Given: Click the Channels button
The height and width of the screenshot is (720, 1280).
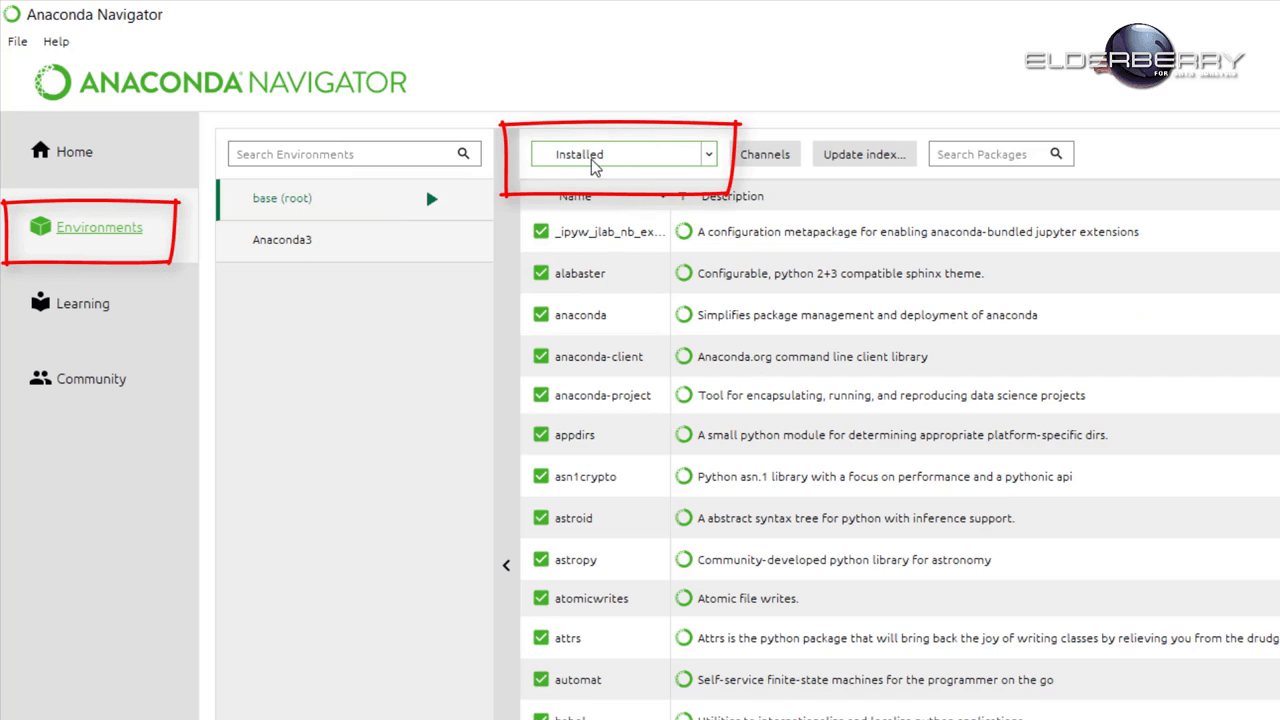Looking at the screenshot, I should (x=765, y=154).
